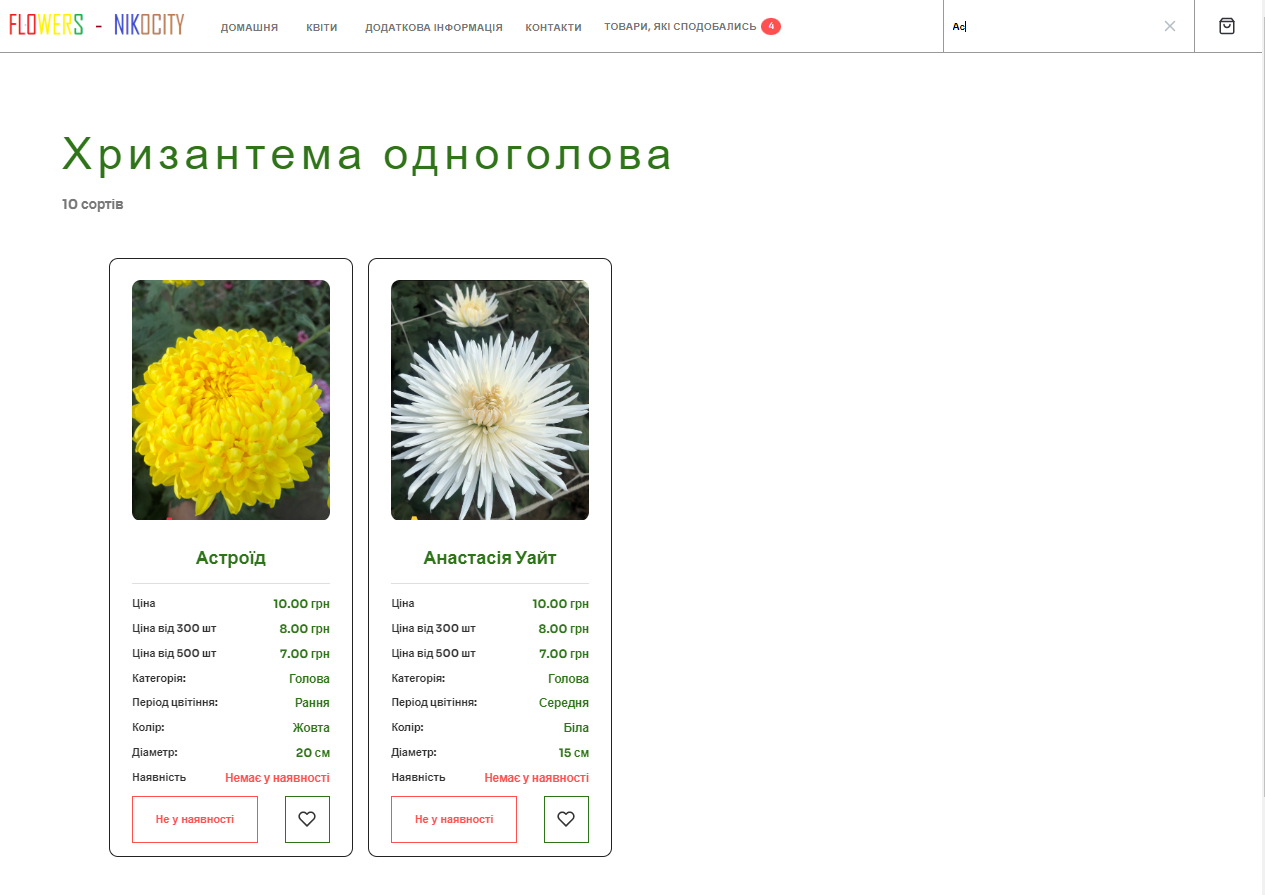Image resolution: width=1265 pixels, height=895 pixels.
Task: Click the Анастасія Уайт product title
Action: (x=490, y=558)
